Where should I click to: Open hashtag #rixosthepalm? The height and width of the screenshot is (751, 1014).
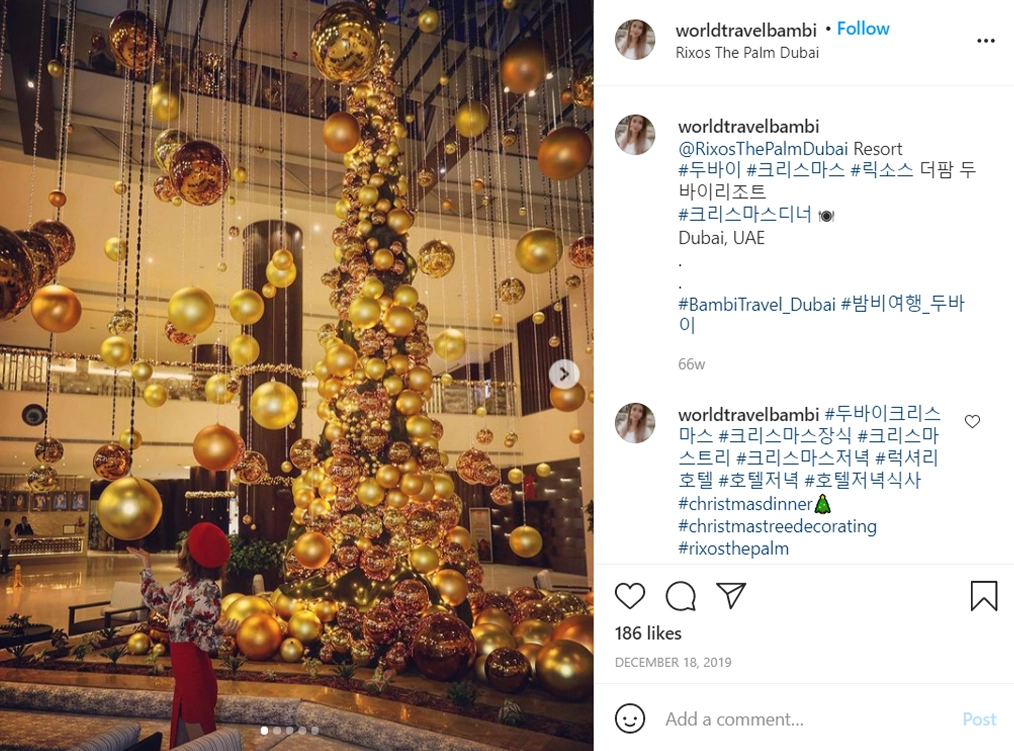(733, 549)
